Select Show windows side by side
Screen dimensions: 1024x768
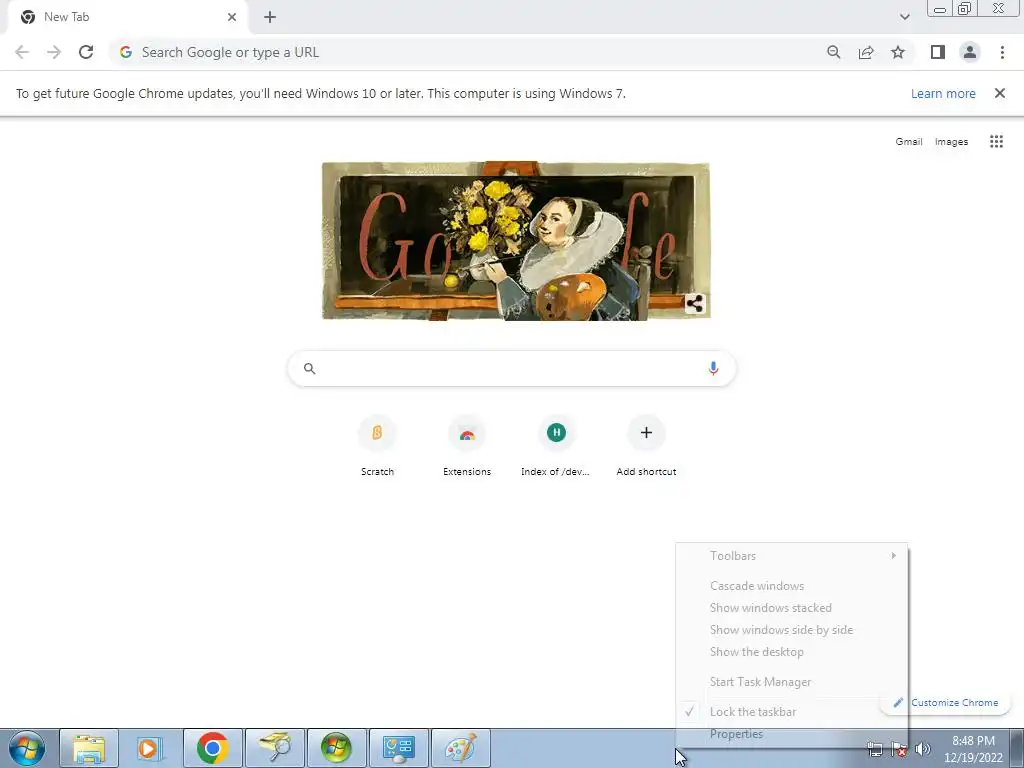pyautogui.click(x=792, y=630)
